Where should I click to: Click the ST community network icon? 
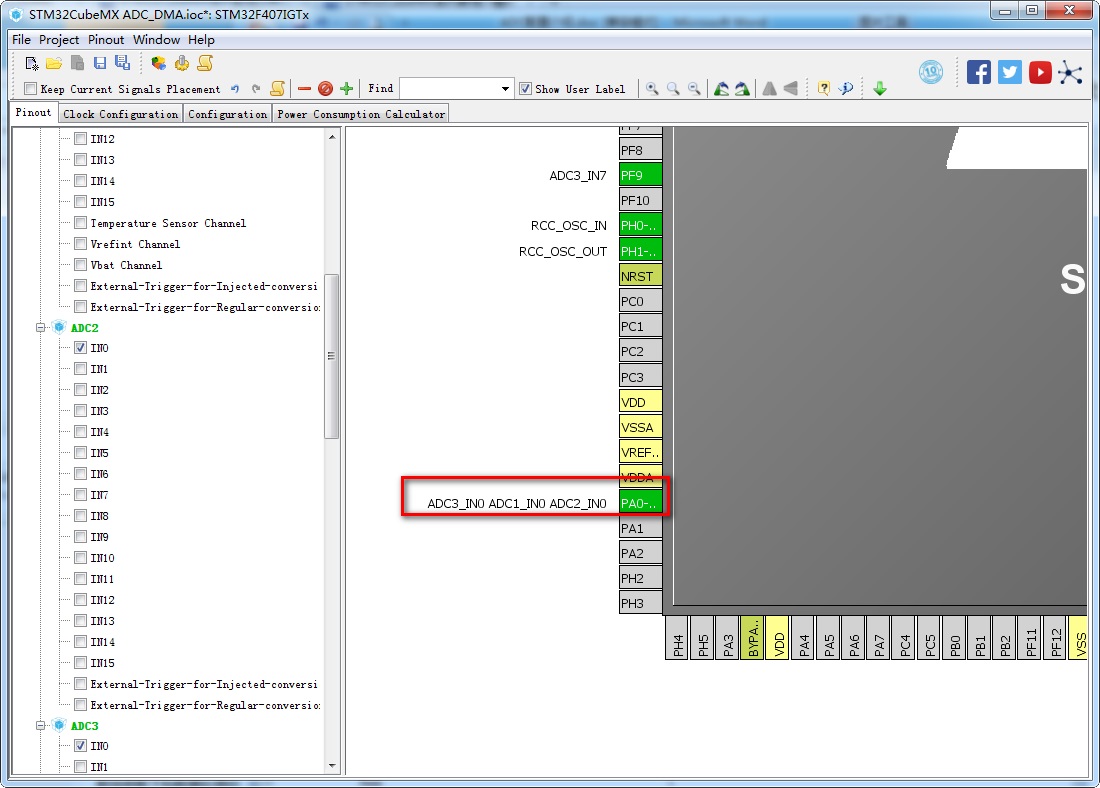1071,72
